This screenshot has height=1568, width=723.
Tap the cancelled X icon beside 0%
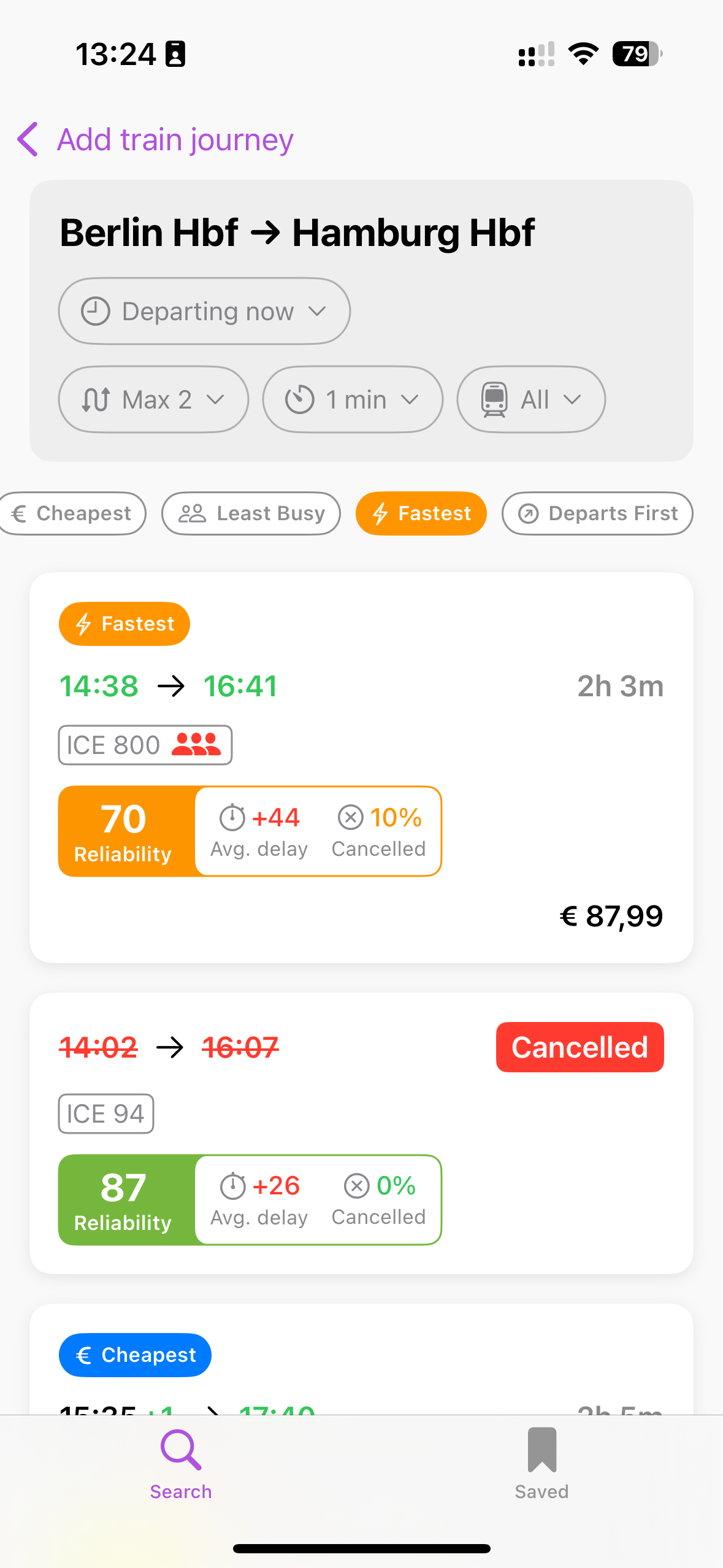(x=357, y=1186)
